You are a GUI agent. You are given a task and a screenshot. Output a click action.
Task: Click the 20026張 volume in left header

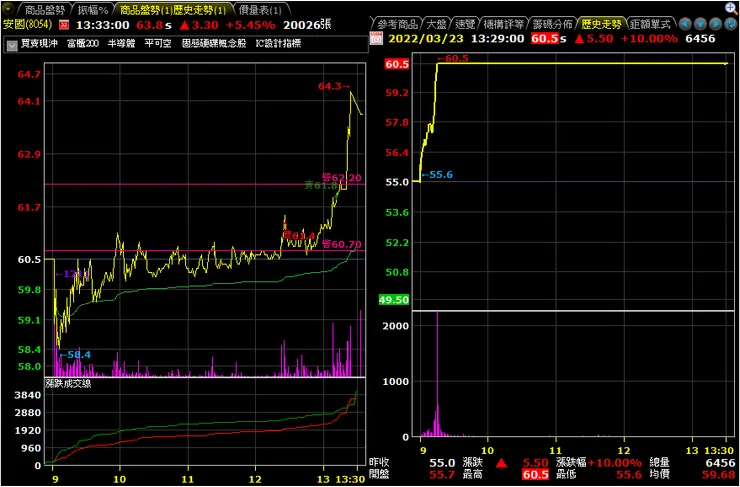pos(307,24)
